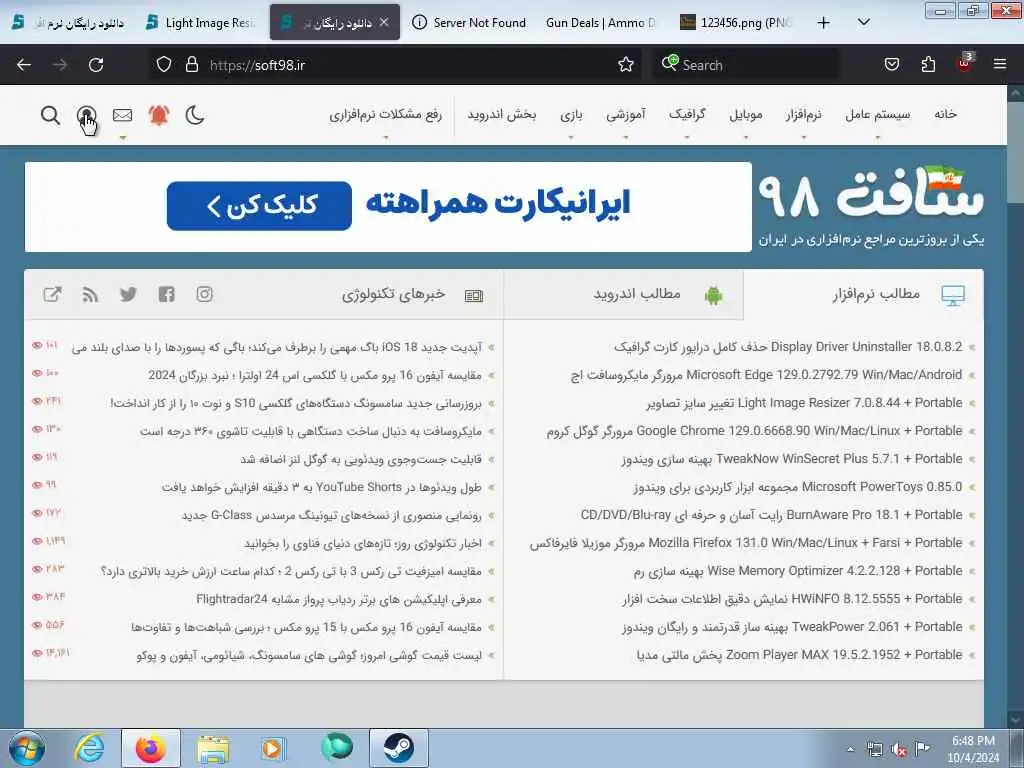This screenshot has width=1024, height=768.
Task: Click the external link icon in news header
Action: coord(52,295)
